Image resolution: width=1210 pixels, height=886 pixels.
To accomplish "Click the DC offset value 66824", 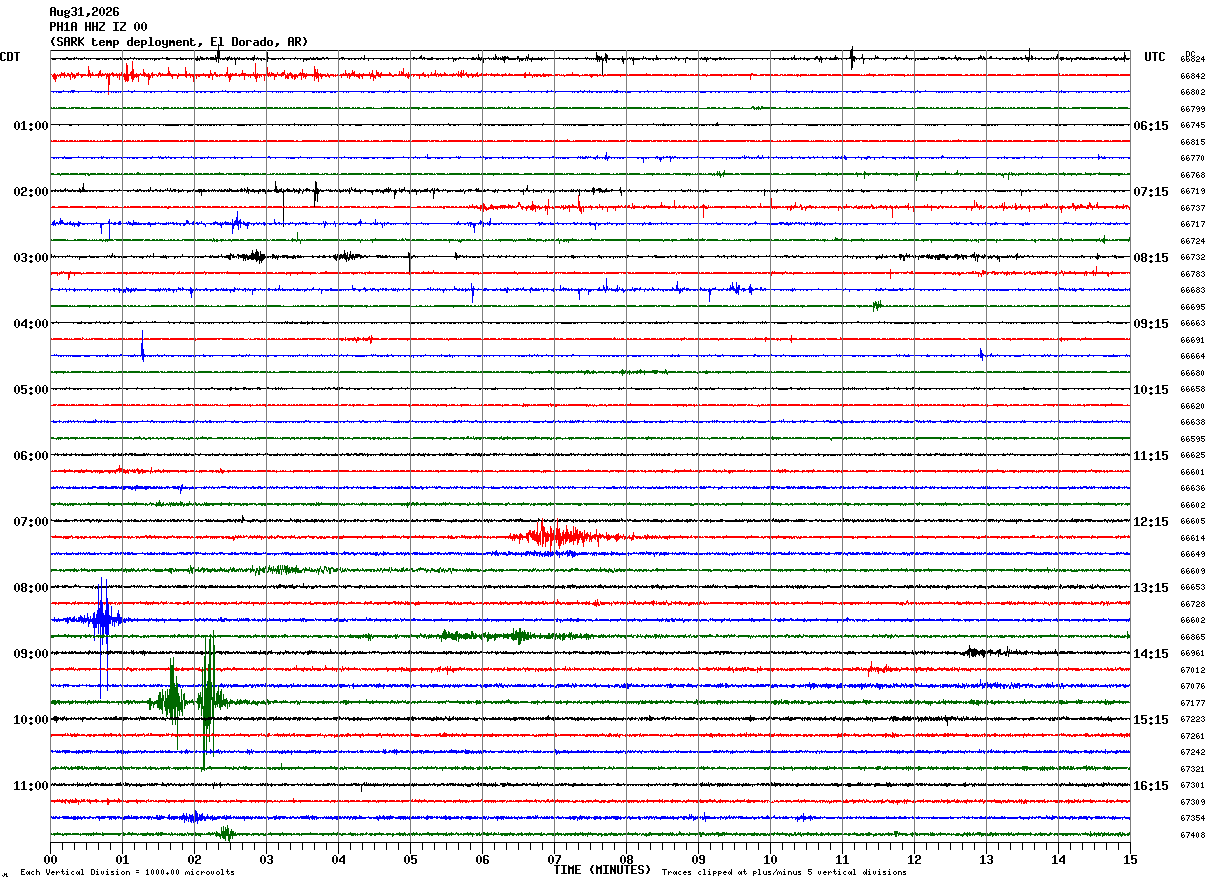I will point(1192,60).
